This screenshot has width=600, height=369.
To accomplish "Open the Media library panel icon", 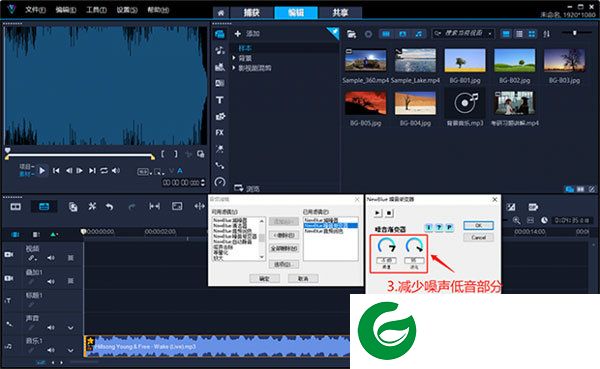I will click(x=220, y=34).
